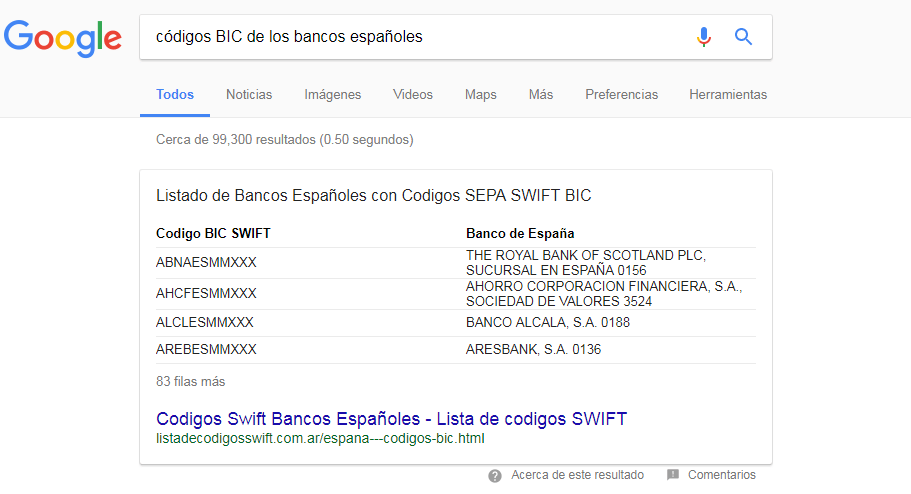This screenshot has height=494, width=911.
Task: Click the Google logo
Action: (63, 38)
